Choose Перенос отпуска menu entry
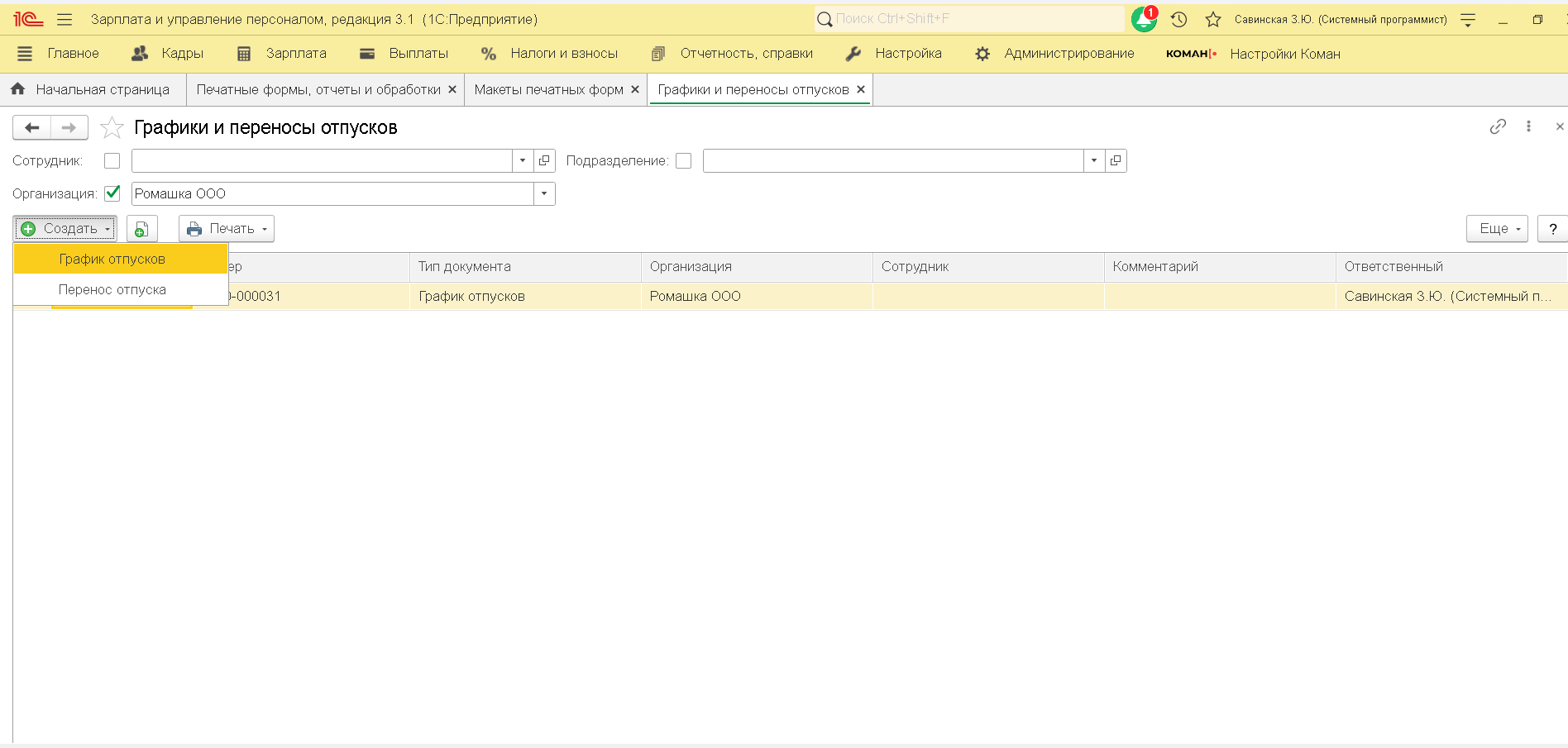The image size is (1568, 748). 112,290
